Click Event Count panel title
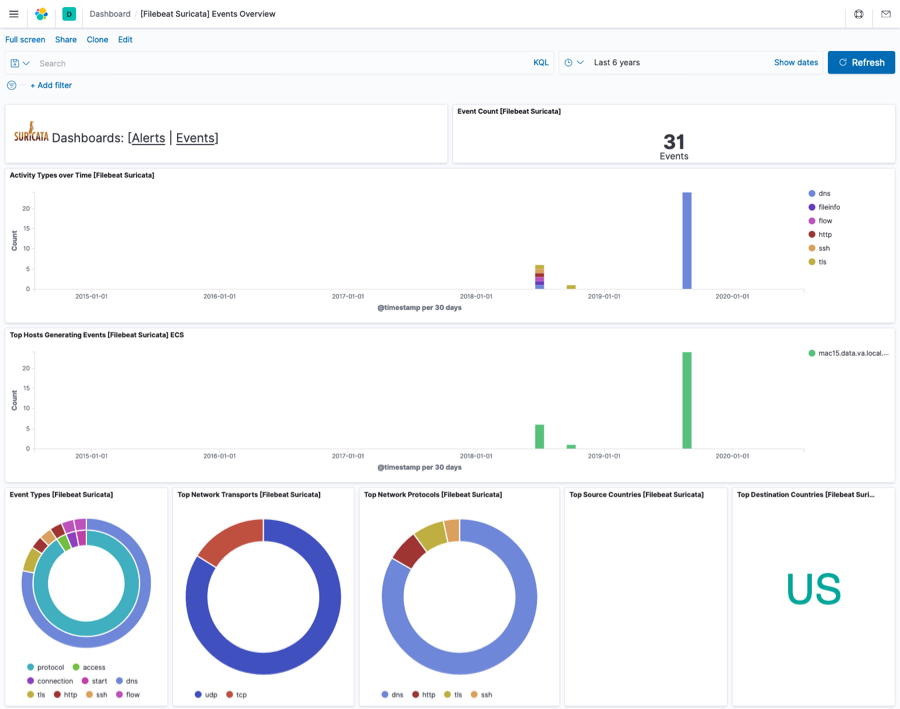900x709 pixels. pyautogui.click(x=509, y=111)
